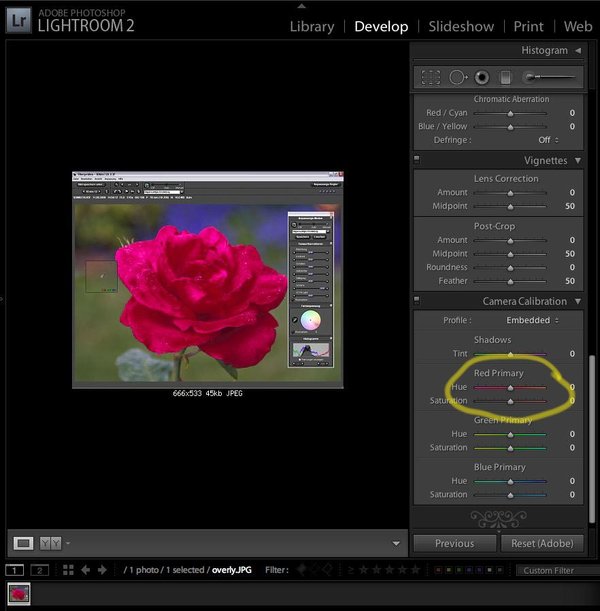Click the Red / Cyan slider handle
The image size is (600, 611).
click(510, 113)
